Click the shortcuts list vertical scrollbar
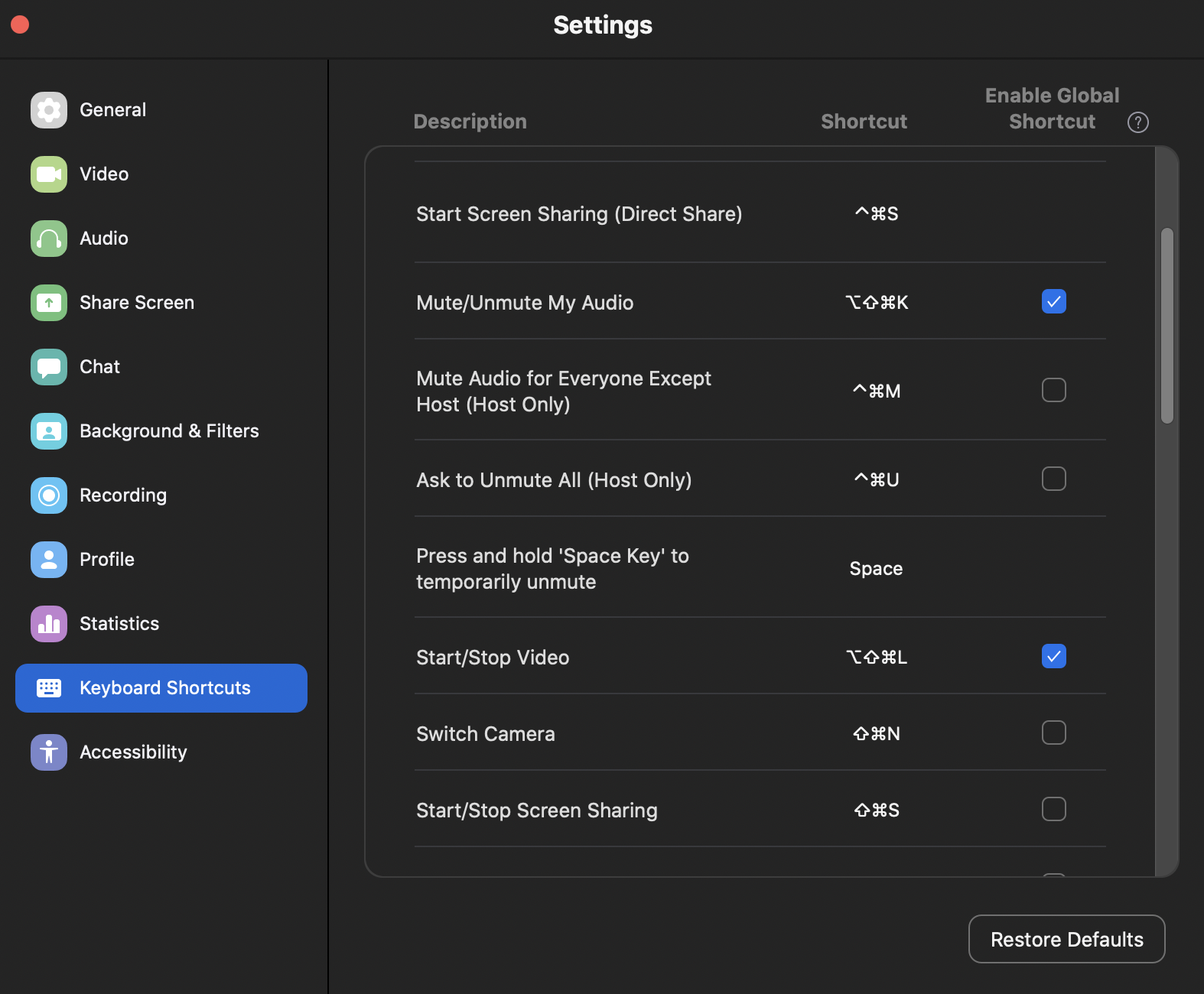1204x994 pixels. point(1167,326)
